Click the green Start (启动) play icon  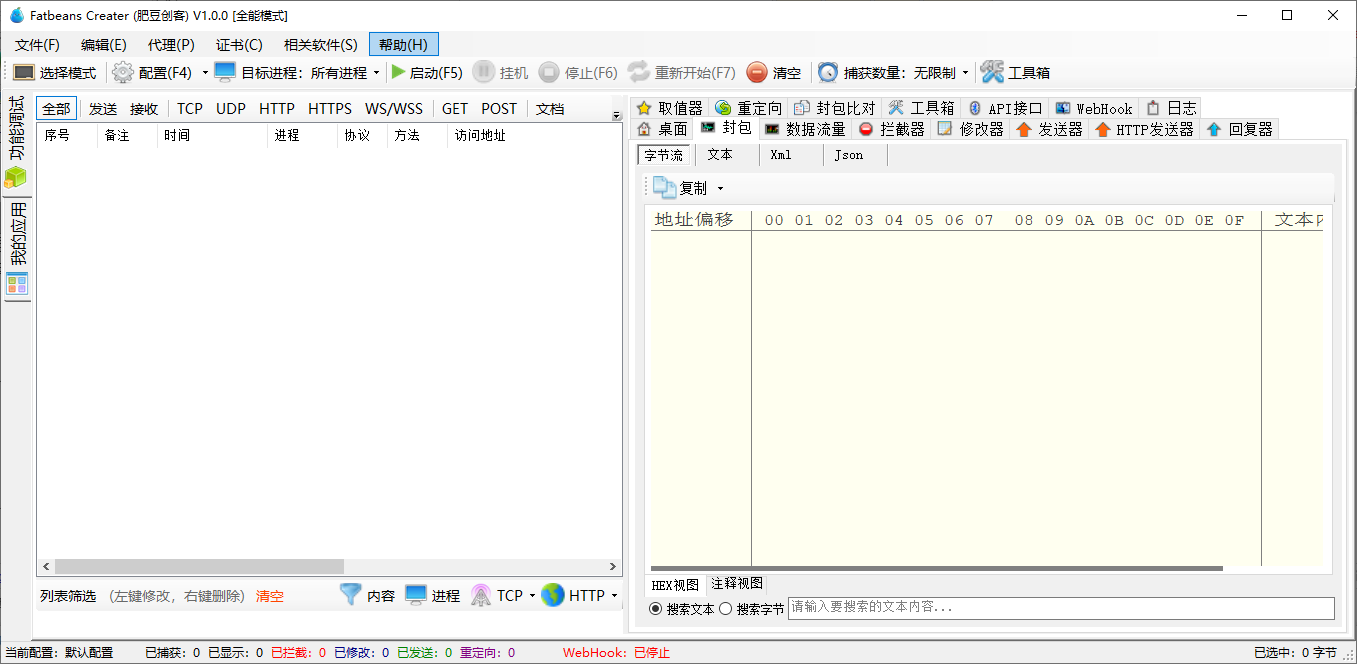tap(398, 73)
